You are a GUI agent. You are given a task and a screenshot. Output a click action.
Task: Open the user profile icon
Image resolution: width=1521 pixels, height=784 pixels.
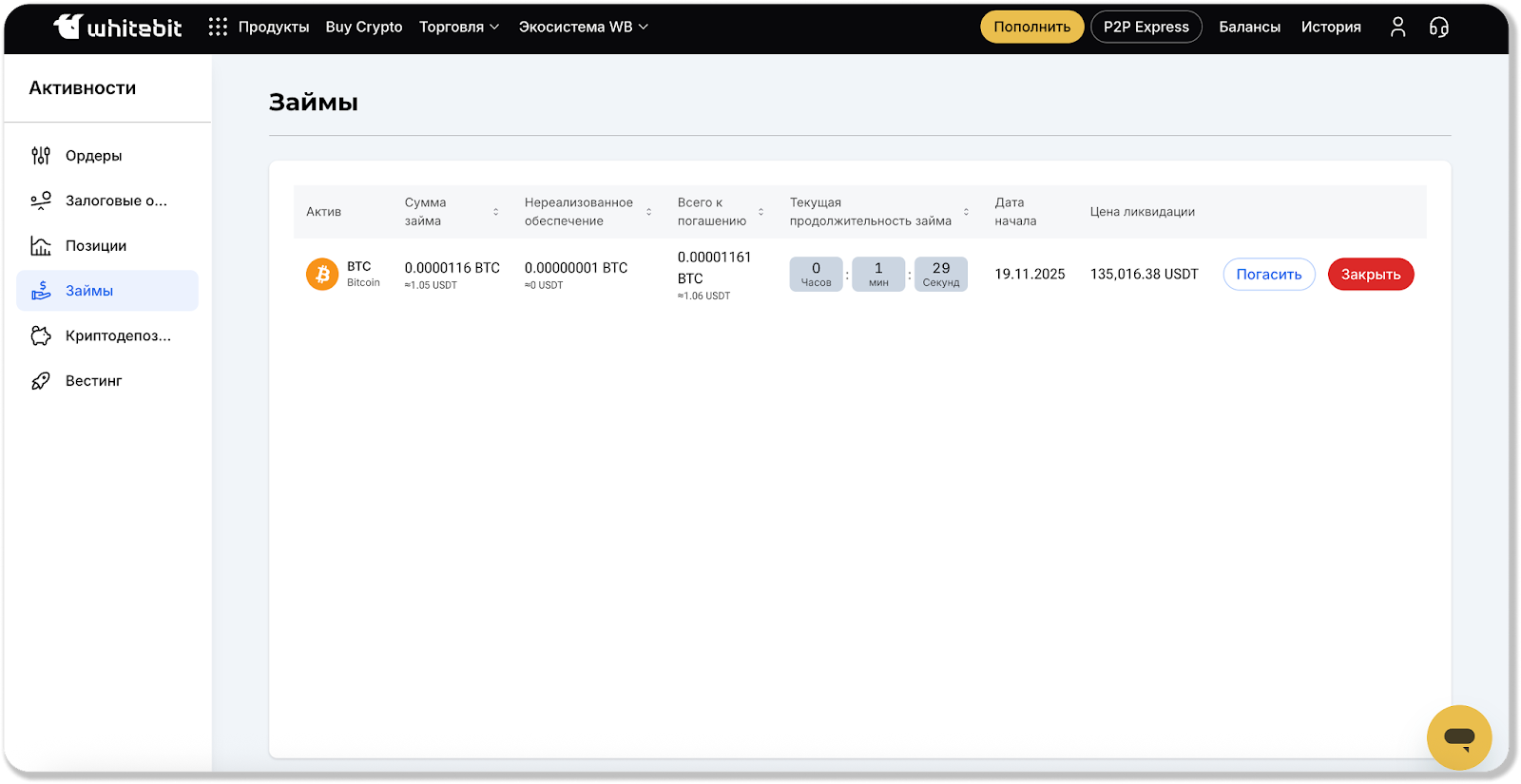[1397, 27]
